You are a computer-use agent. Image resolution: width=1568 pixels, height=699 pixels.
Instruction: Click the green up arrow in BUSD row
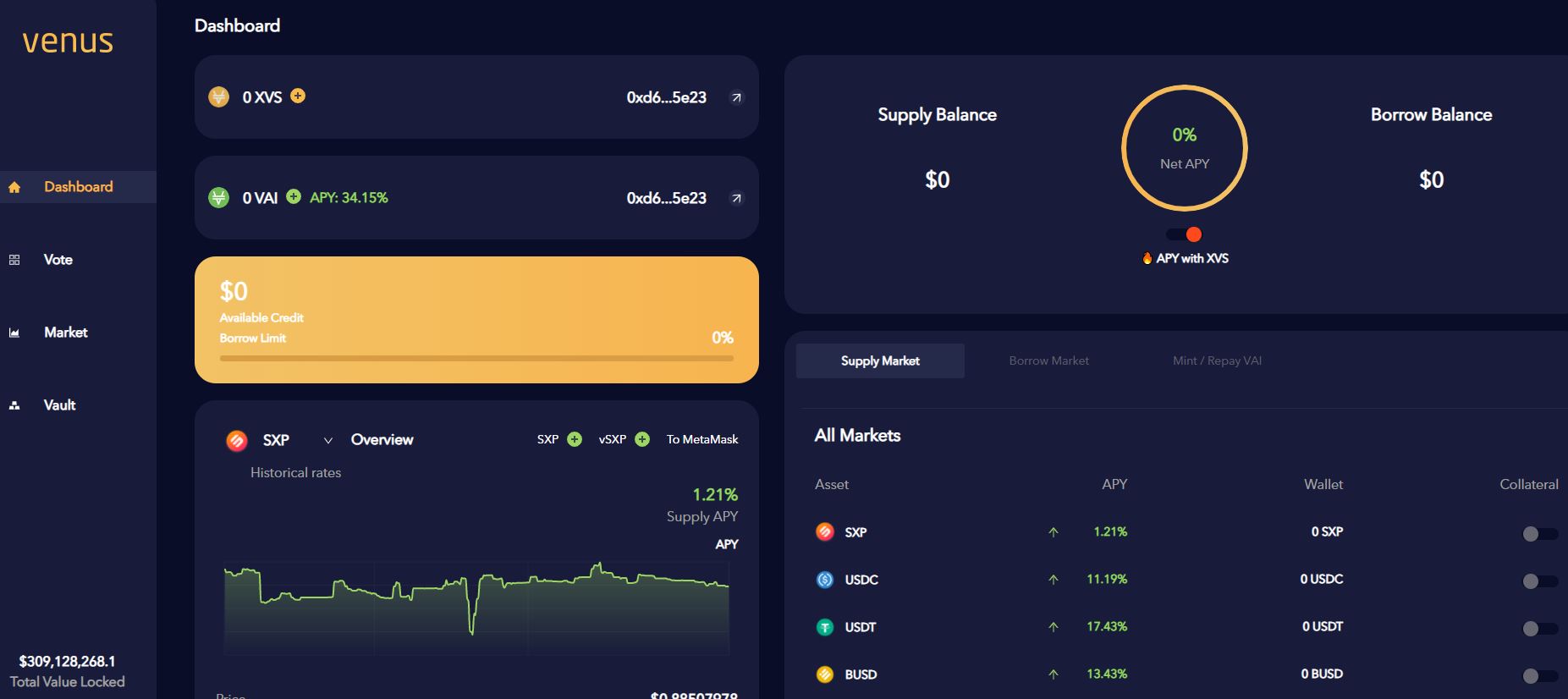(1054, 674)
